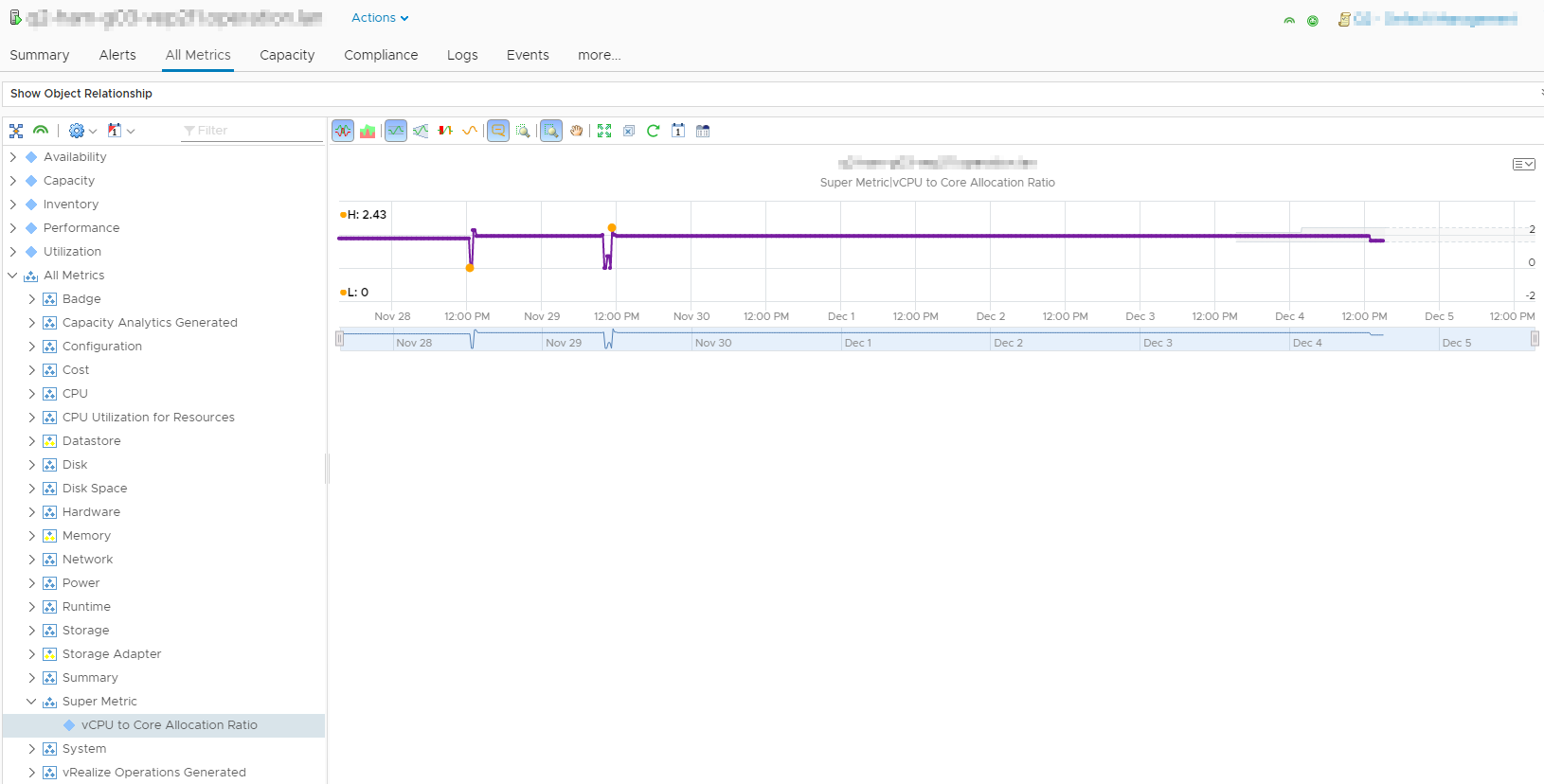Screen dimensions: 1544x784
Task: Toggle the show data point tips button
Action: coord(498,131)
